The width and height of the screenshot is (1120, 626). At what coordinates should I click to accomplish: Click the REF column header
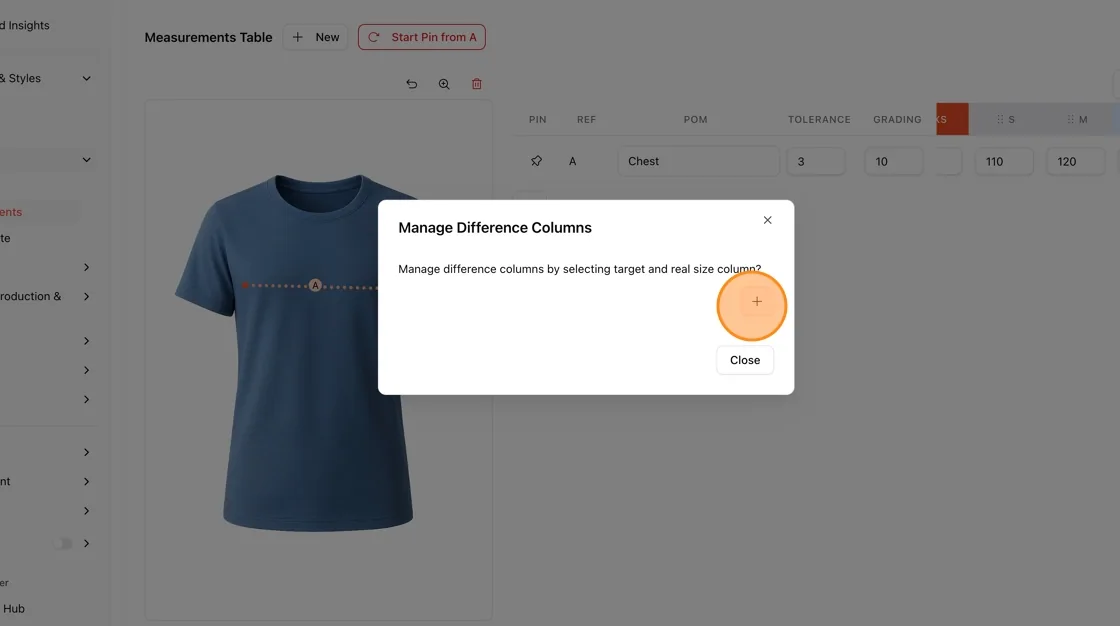pyautogui.click(x=586, y=119)
